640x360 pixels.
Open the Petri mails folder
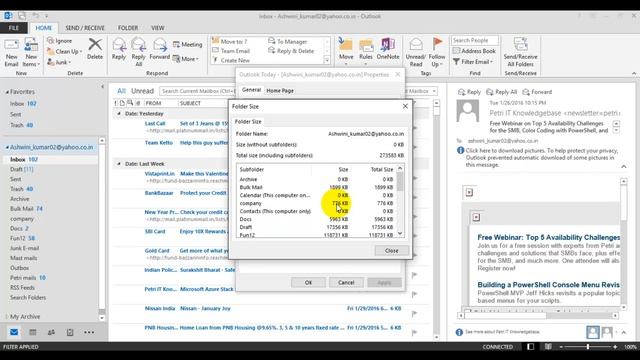pos(23,278)
